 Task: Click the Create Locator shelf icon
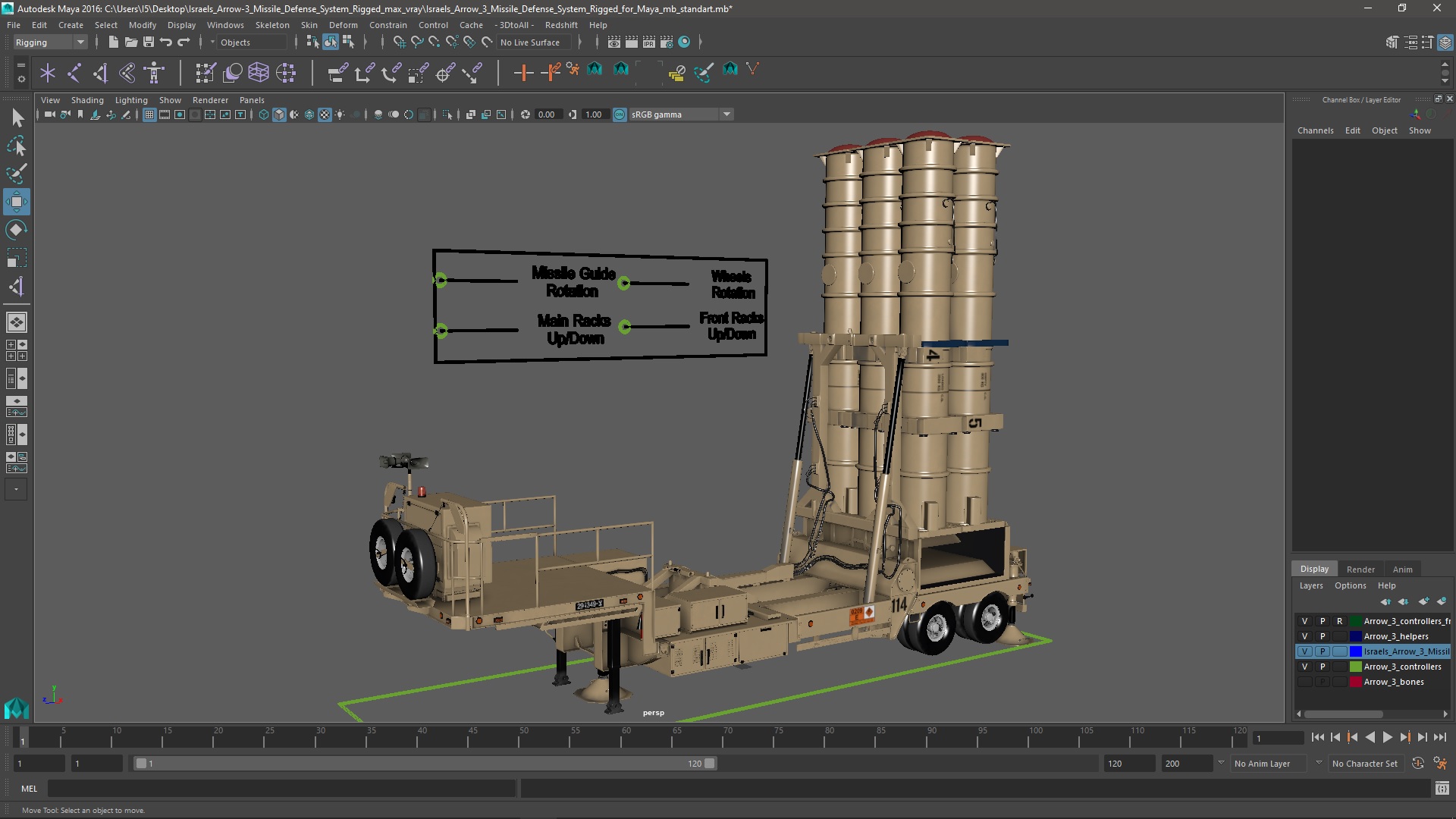click(x=48, y=73)
